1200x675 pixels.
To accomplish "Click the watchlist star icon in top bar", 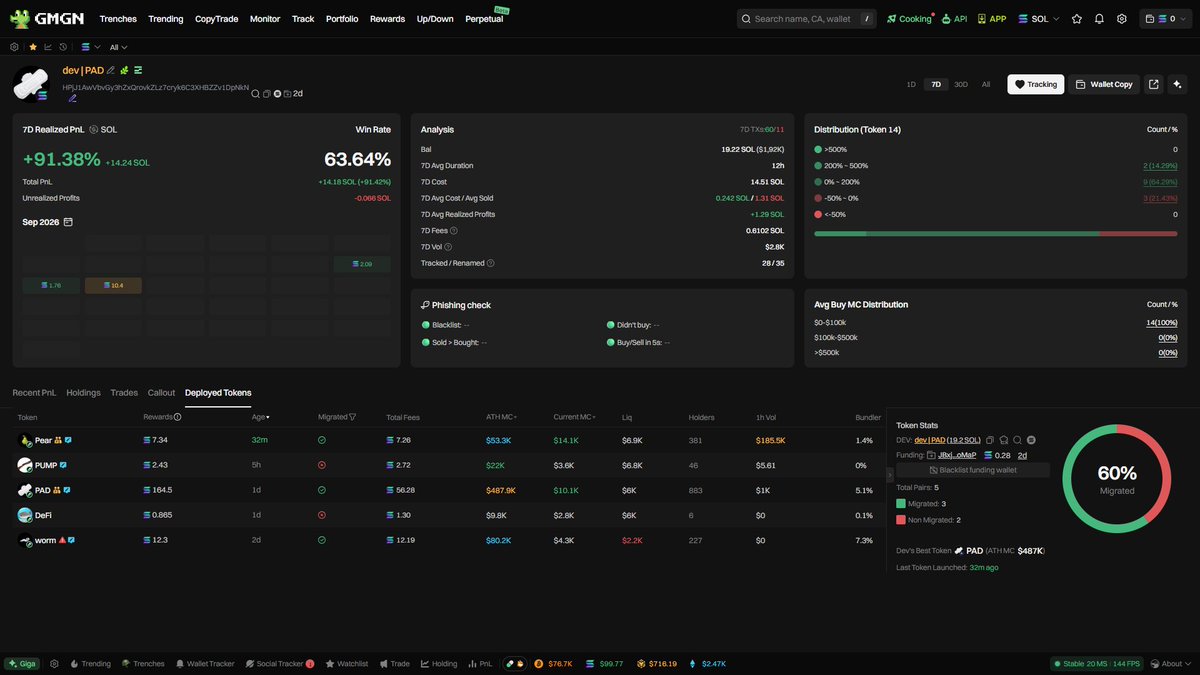I will click(x=1077, y=18).
